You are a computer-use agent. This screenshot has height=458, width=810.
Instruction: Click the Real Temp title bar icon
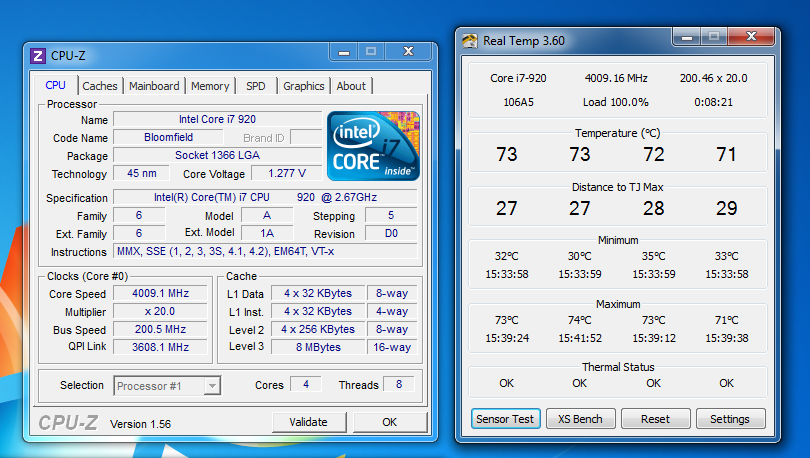[470, 41]
